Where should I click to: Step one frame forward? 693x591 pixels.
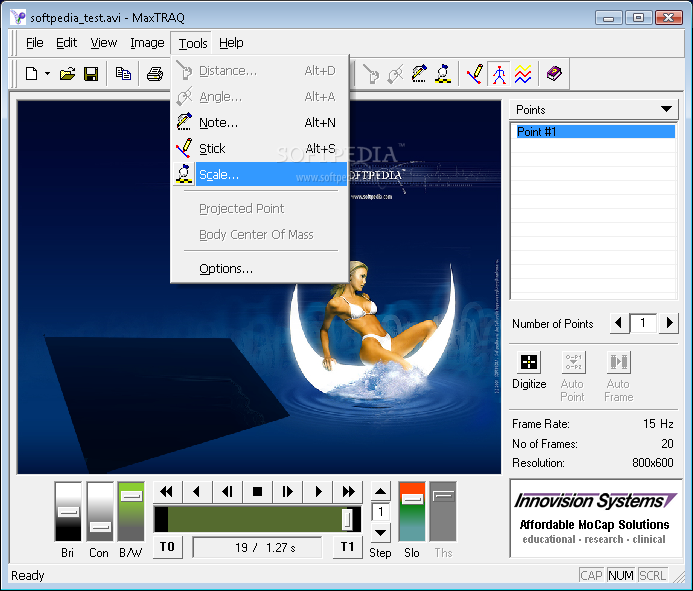click(x=287, y=492)
